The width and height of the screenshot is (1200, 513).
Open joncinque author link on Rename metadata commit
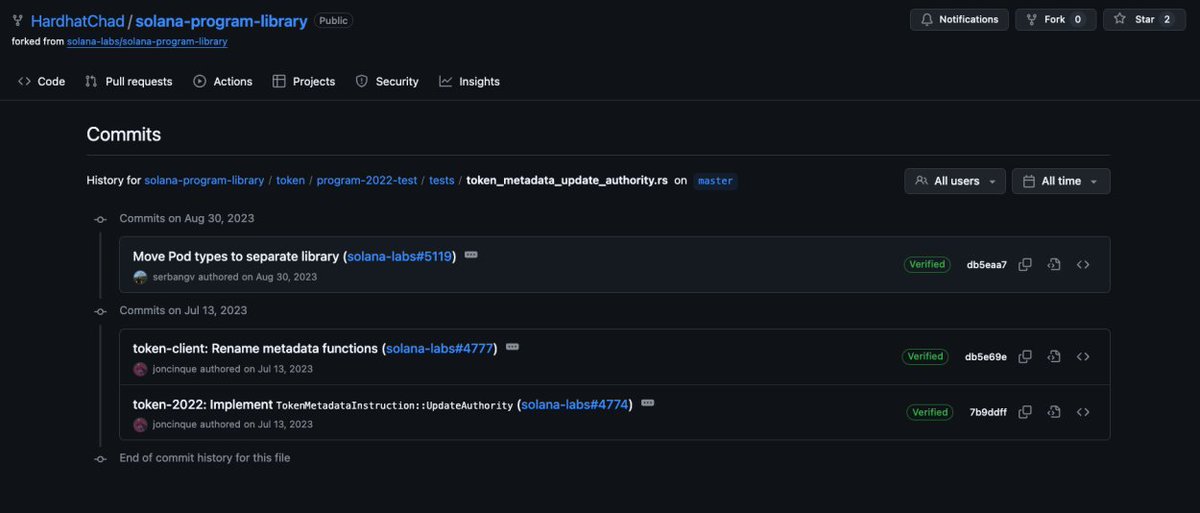tap(173, 369)
